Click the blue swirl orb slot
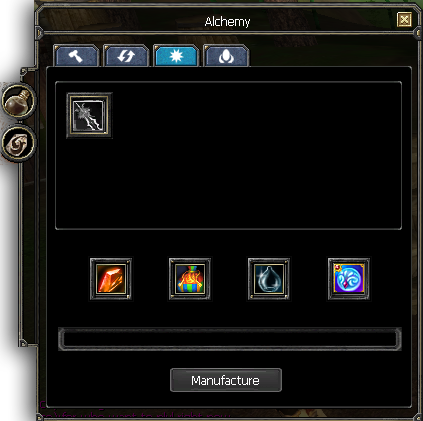This screenshot has width=423, height=421. tap(349, 279)
